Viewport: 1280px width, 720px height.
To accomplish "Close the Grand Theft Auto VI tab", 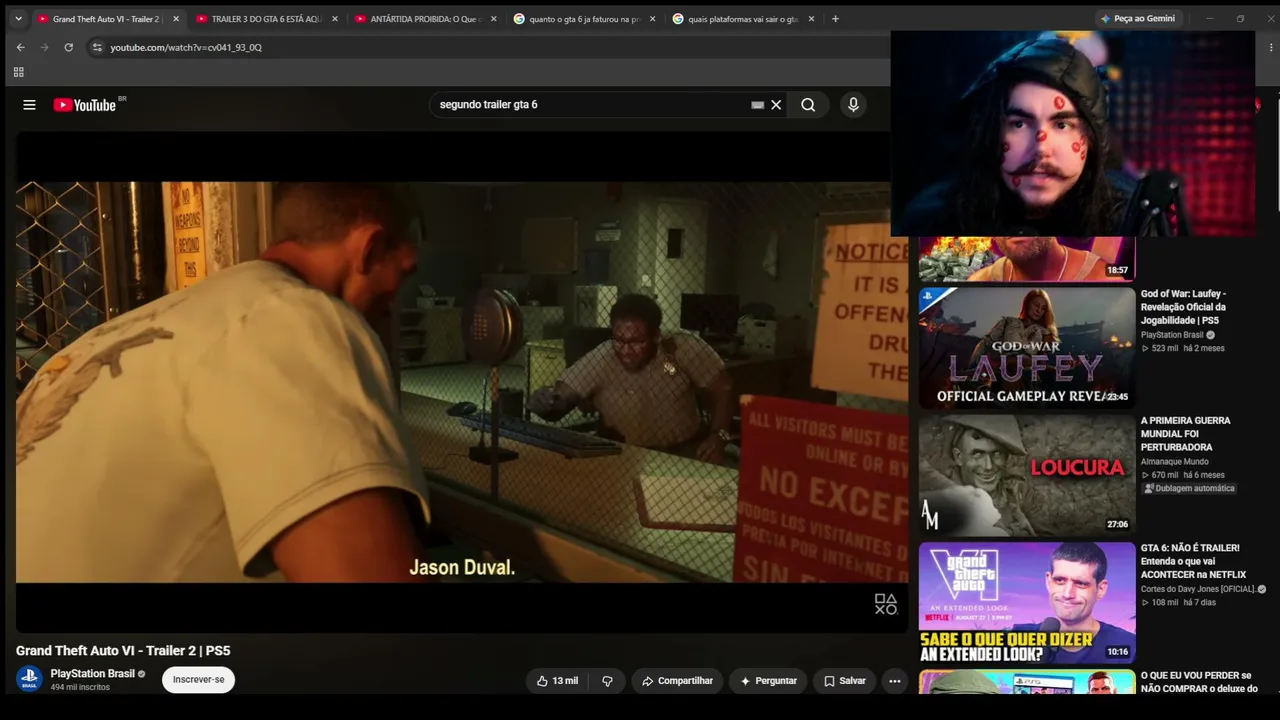I will [x=176, y=19].
